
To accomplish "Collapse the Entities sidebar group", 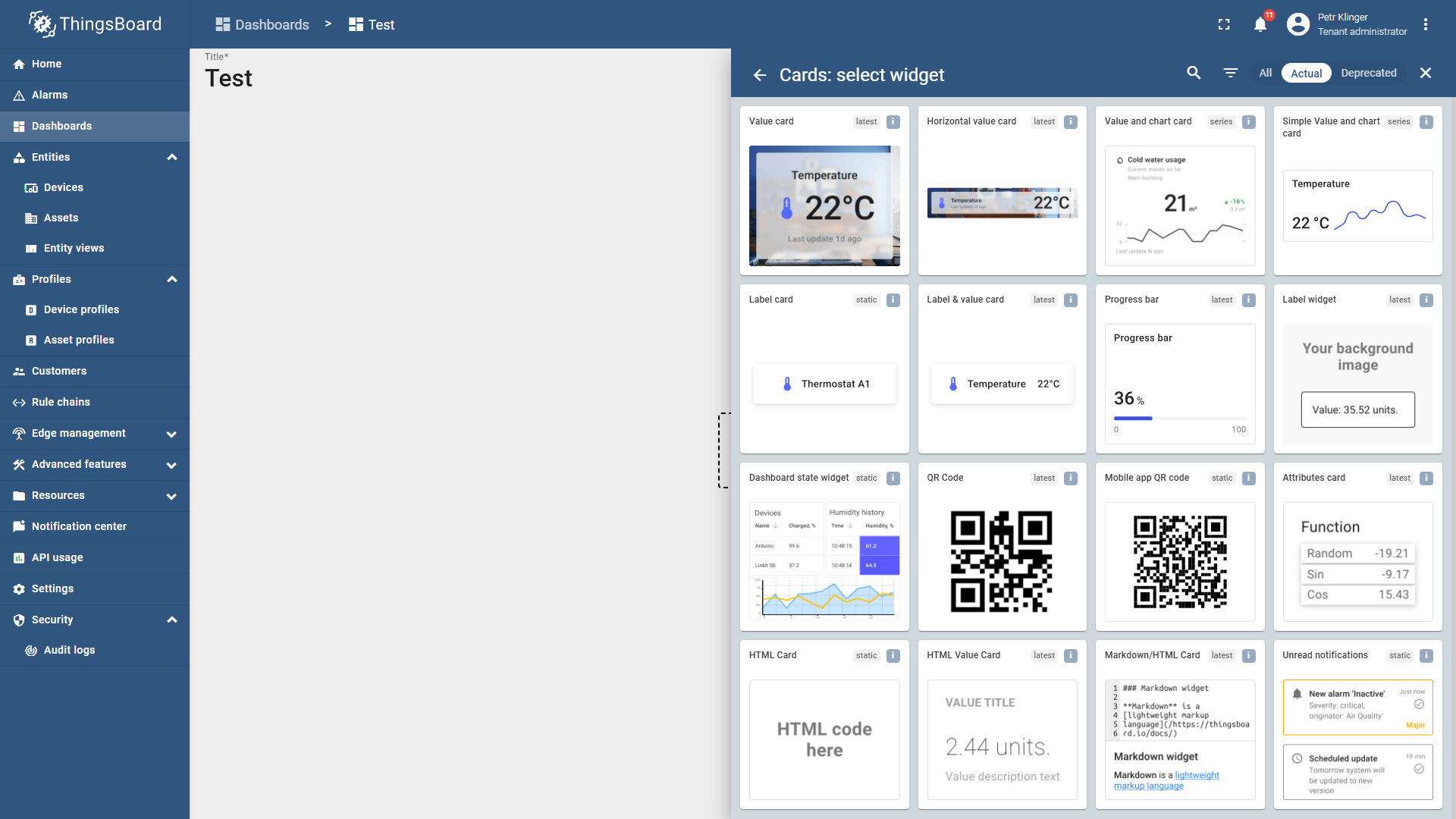I will coord(171,157).
